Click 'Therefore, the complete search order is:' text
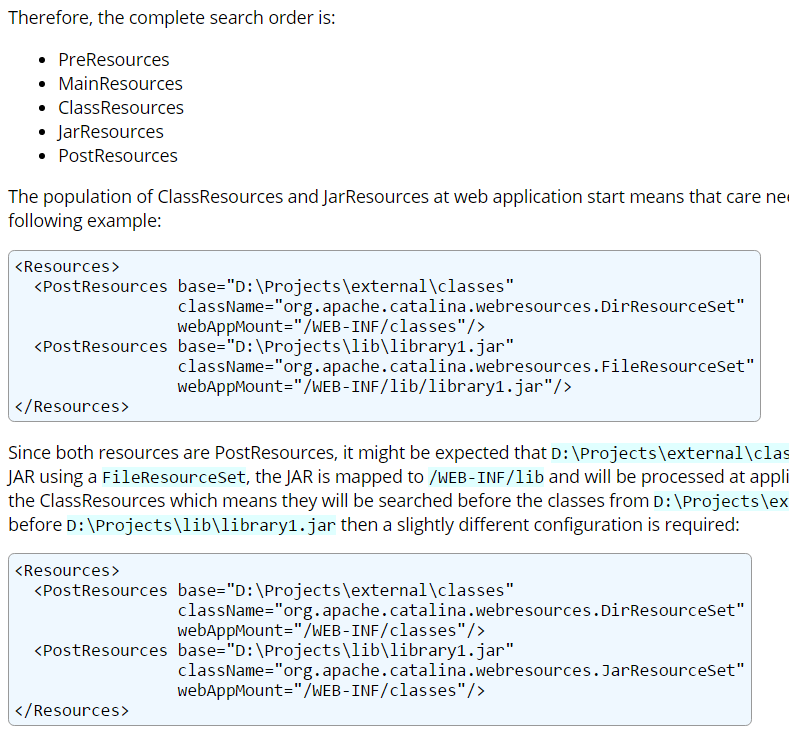The image size is (789, 733). tap(172, 18)
